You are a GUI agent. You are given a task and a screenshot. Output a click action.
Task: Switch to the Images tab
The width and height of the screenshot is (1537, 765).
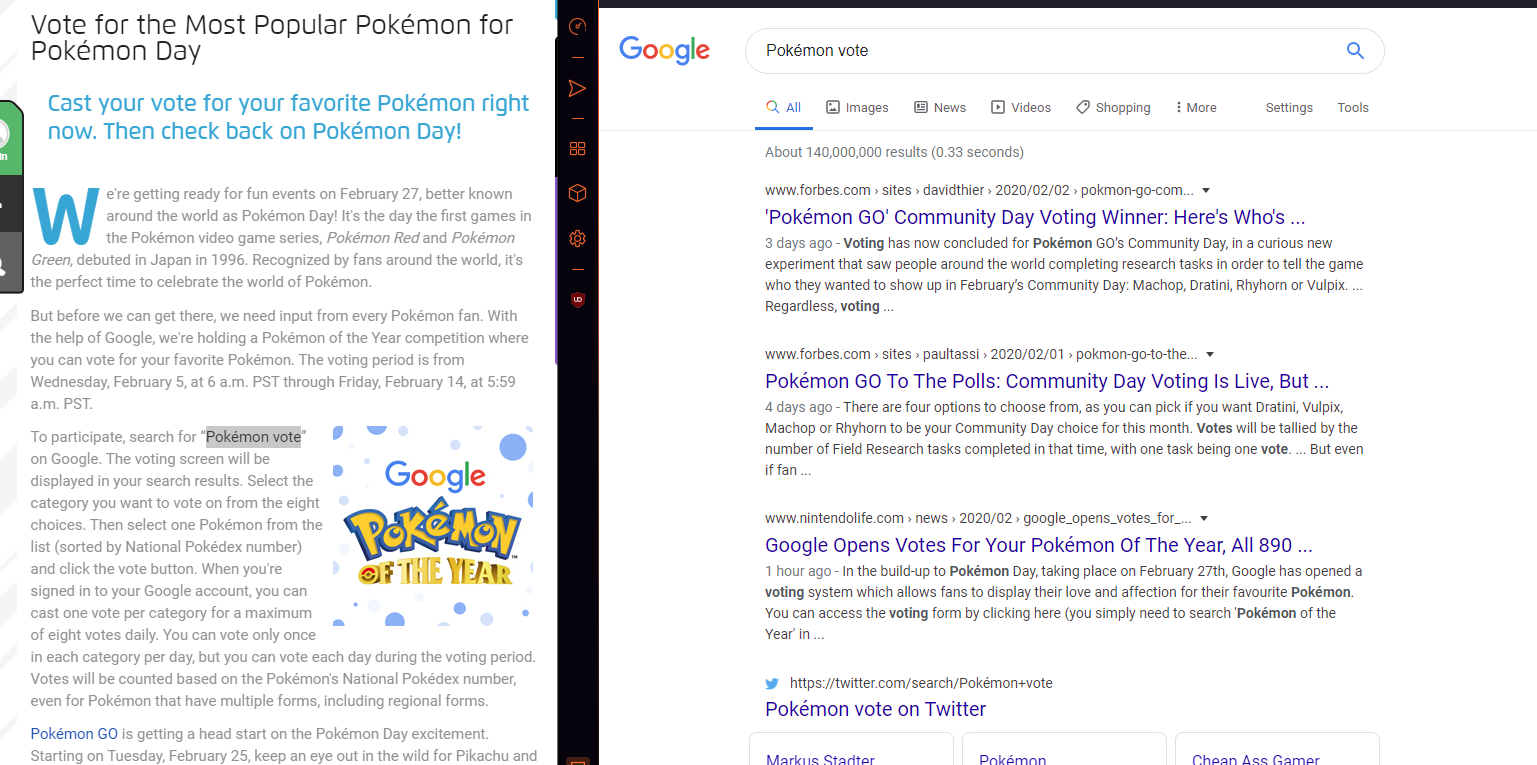click(x=857, y=108)
